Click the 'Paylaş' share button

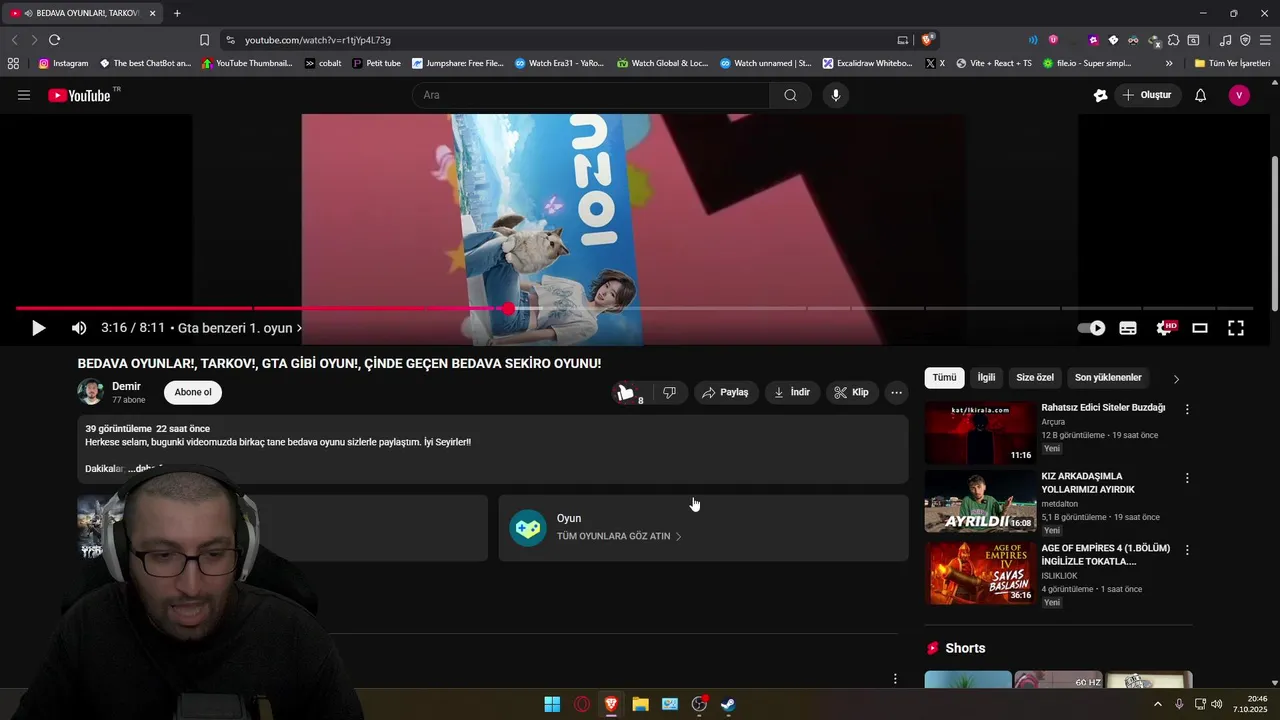pos(726,392)
